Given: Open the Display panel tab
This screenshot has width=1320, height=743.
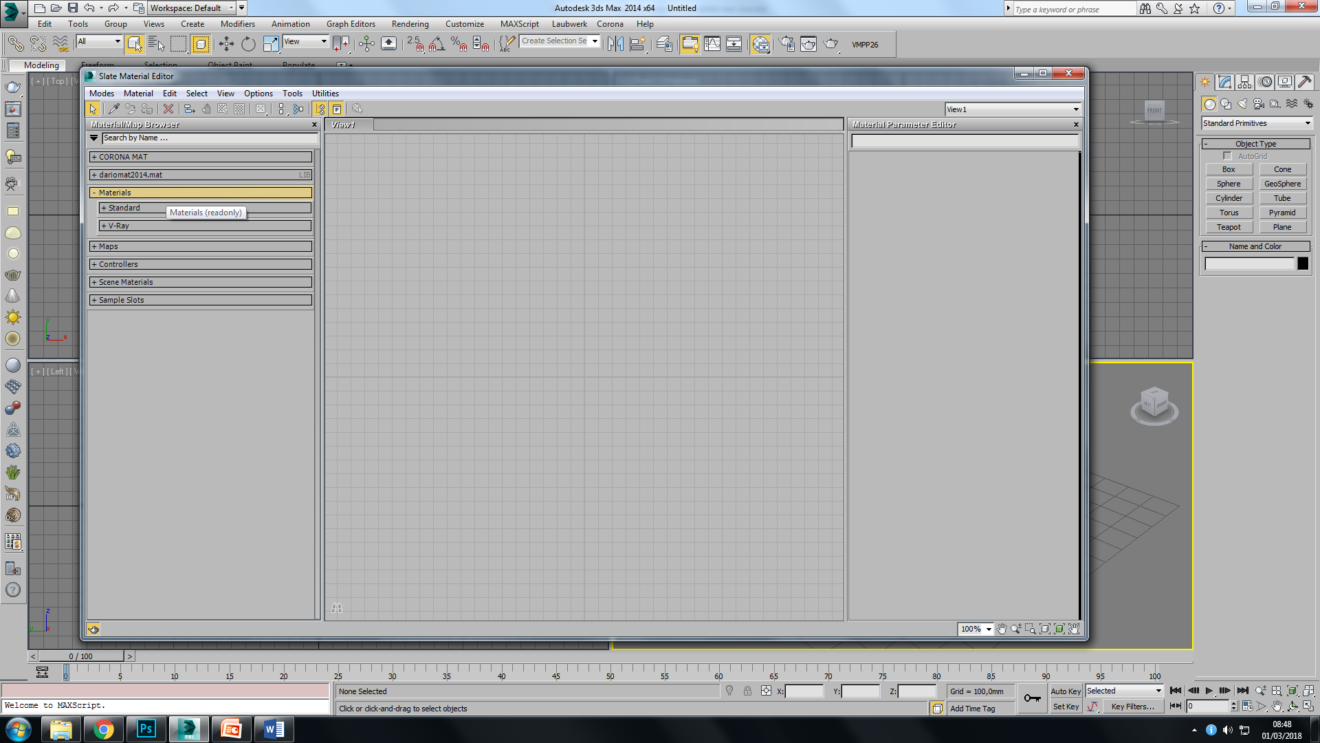Looking at the screenshot, I should click(x=1285, y=82).
